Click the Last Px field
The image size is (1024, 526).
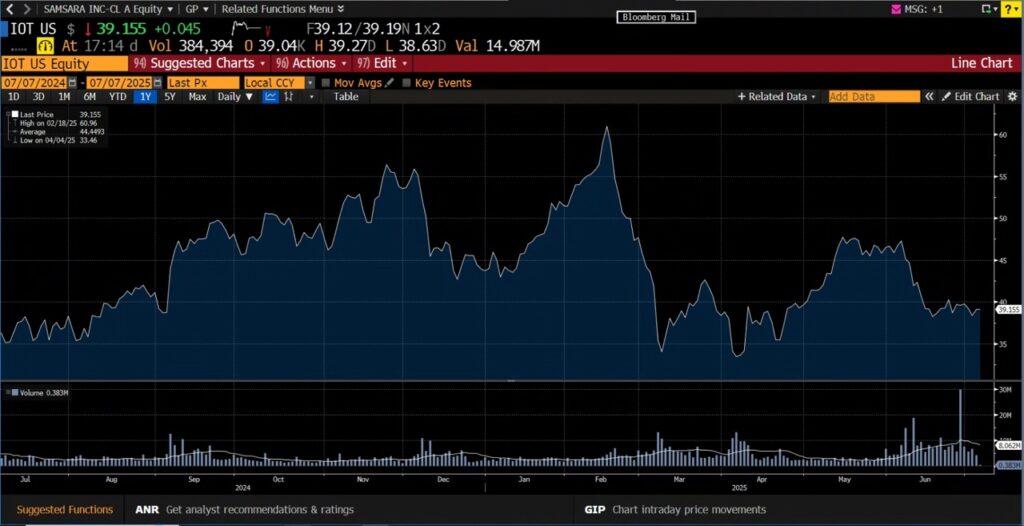(x=203, y=83)
